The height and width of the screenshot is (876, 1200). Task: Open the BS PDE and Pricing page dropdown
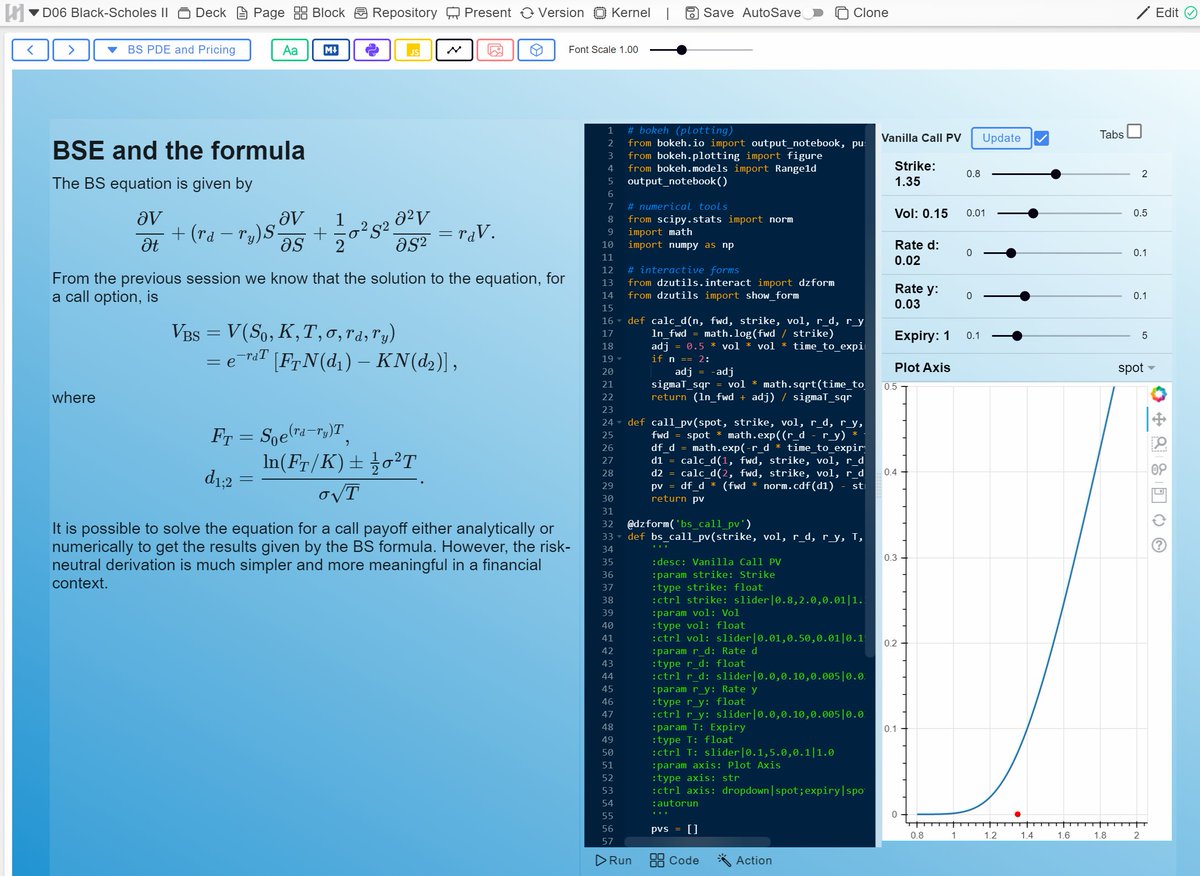click(x=172, y=49)
